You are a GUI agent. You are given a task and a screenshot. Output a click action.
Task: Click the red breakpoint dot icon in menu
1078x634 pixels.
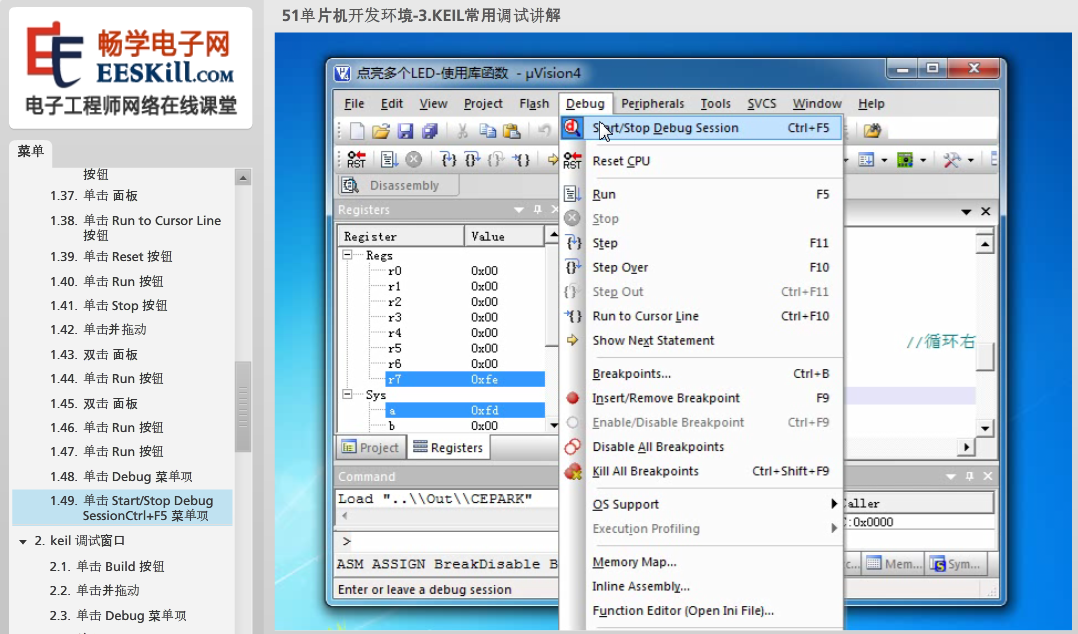(x=572, y=397)
